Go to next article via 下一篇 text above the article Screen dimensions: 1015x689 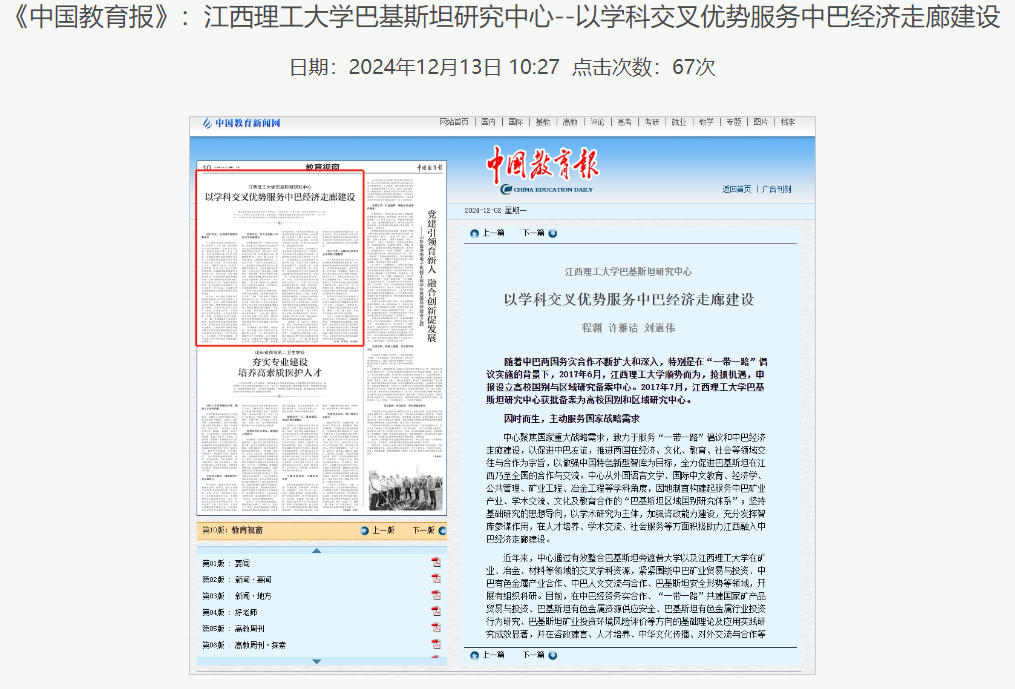533,232
